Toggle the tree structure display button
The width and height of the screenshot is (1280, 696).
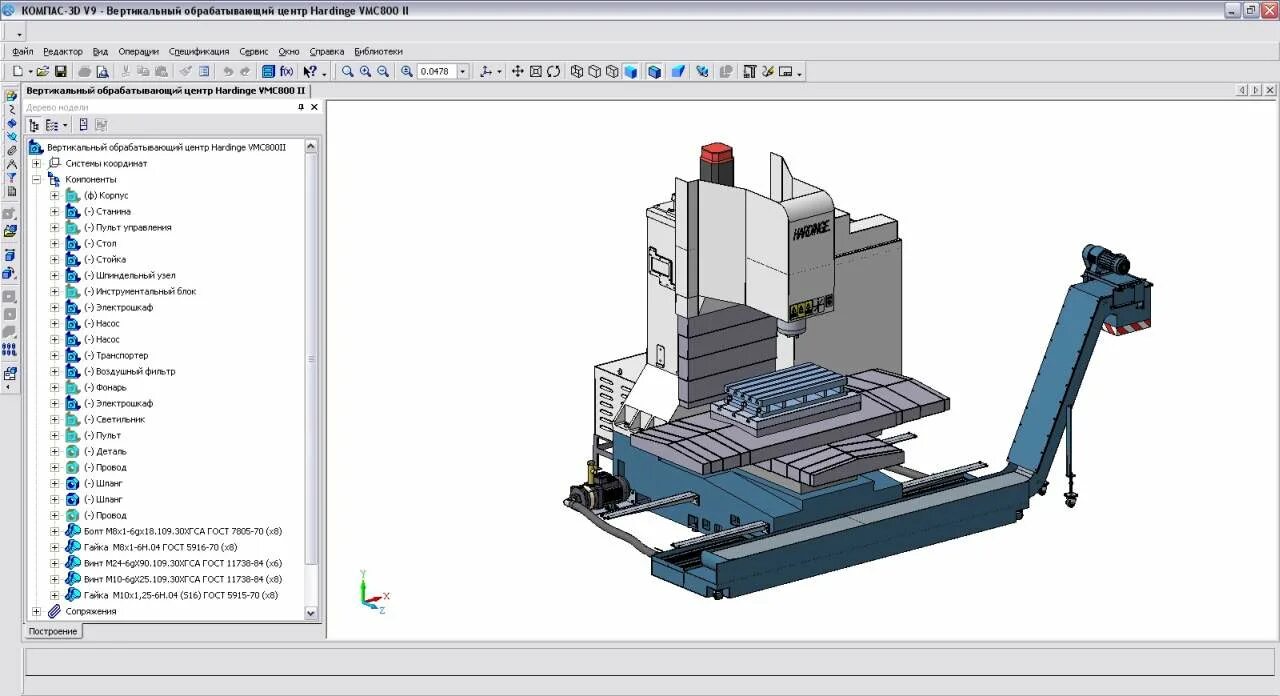pyautogui.click(x=34, y=125)
